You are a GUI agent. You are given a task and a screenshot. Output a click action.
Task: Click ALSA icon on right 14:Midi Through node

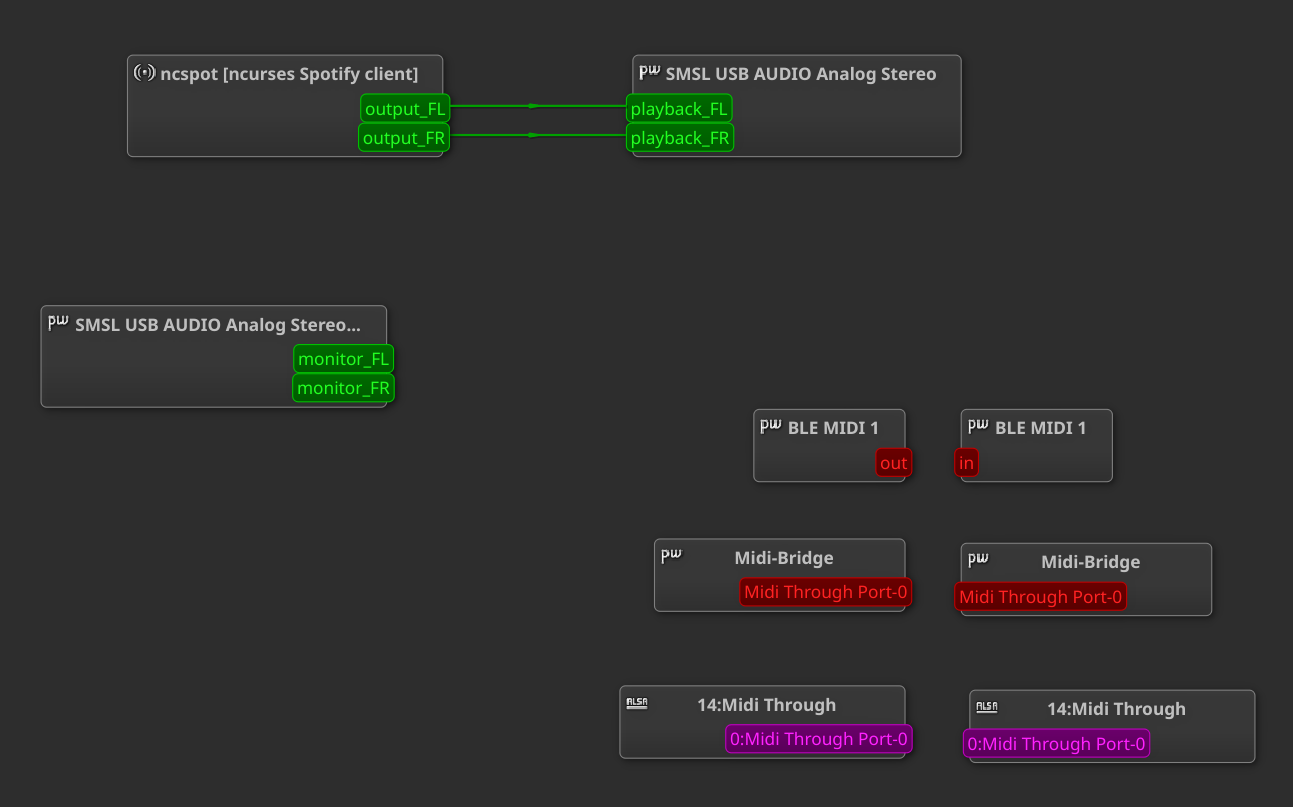986,707
